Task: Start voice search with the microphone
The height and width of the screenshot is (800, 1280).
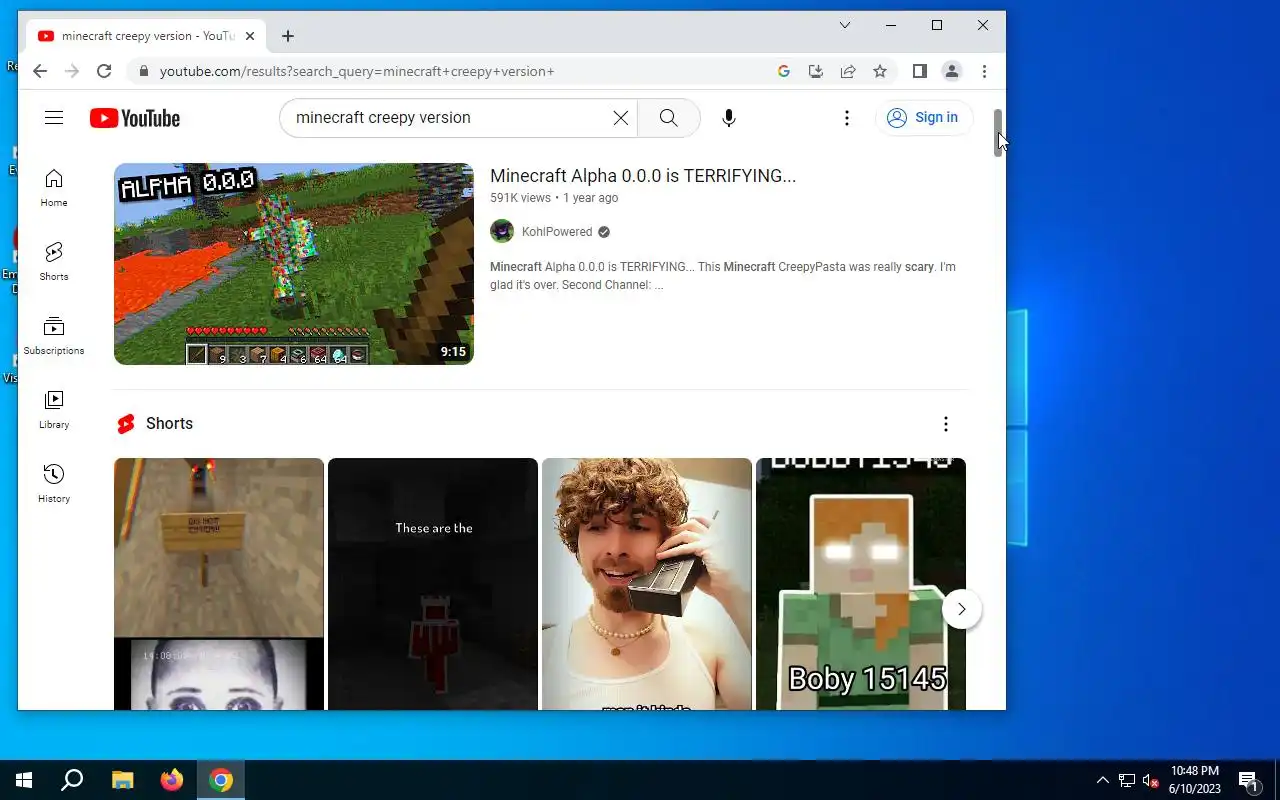Action: click(x=729, y=118)
